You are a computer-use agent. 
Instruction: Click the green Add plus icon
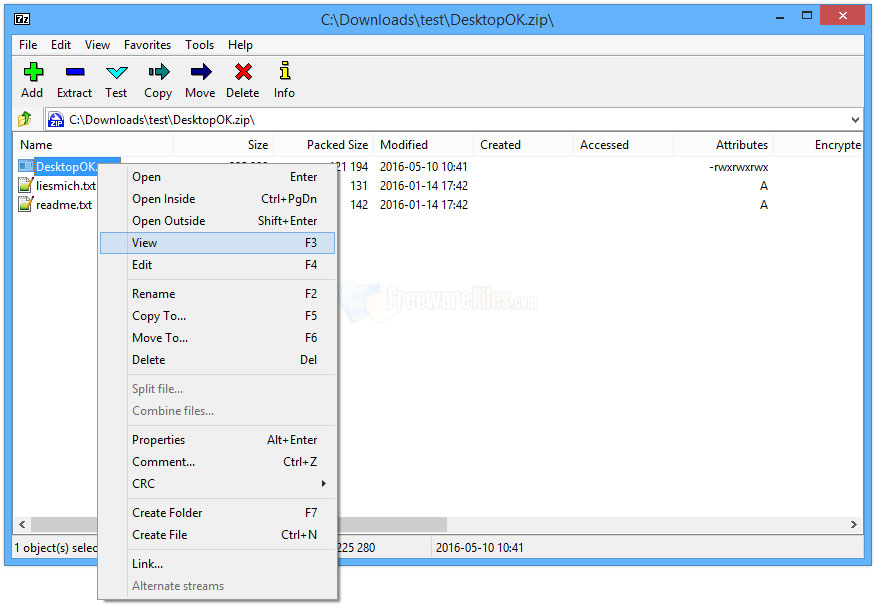pos(33,72)
